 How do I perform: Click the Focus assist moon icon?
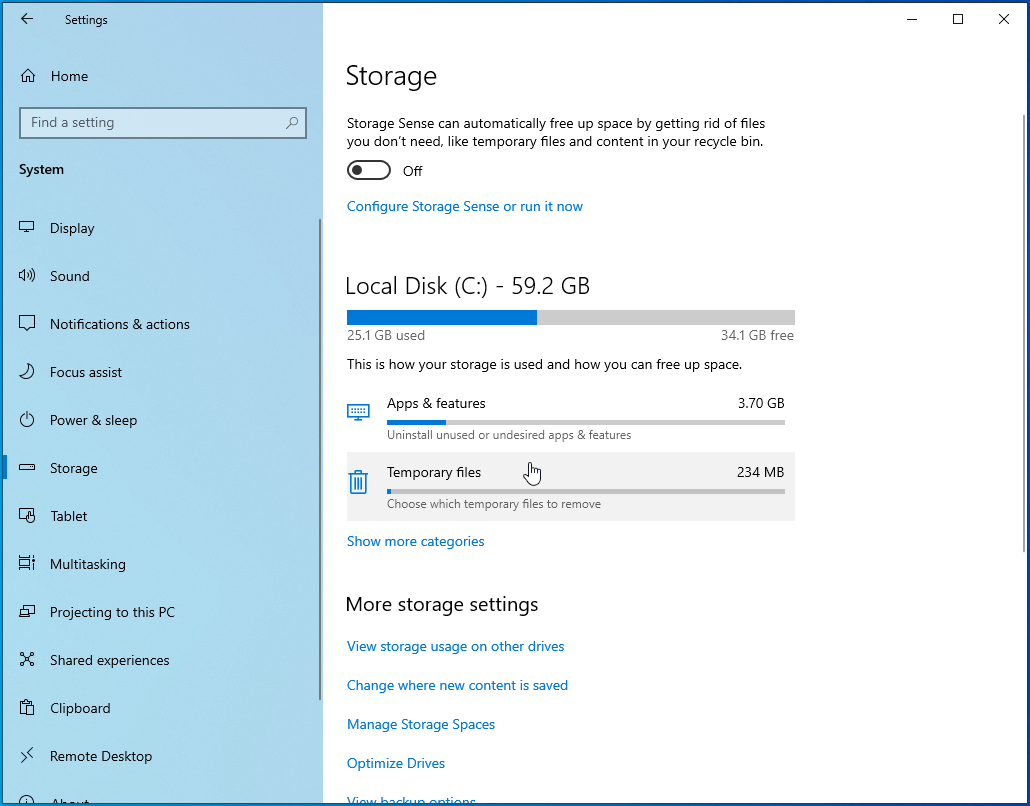tap(28, 372)
